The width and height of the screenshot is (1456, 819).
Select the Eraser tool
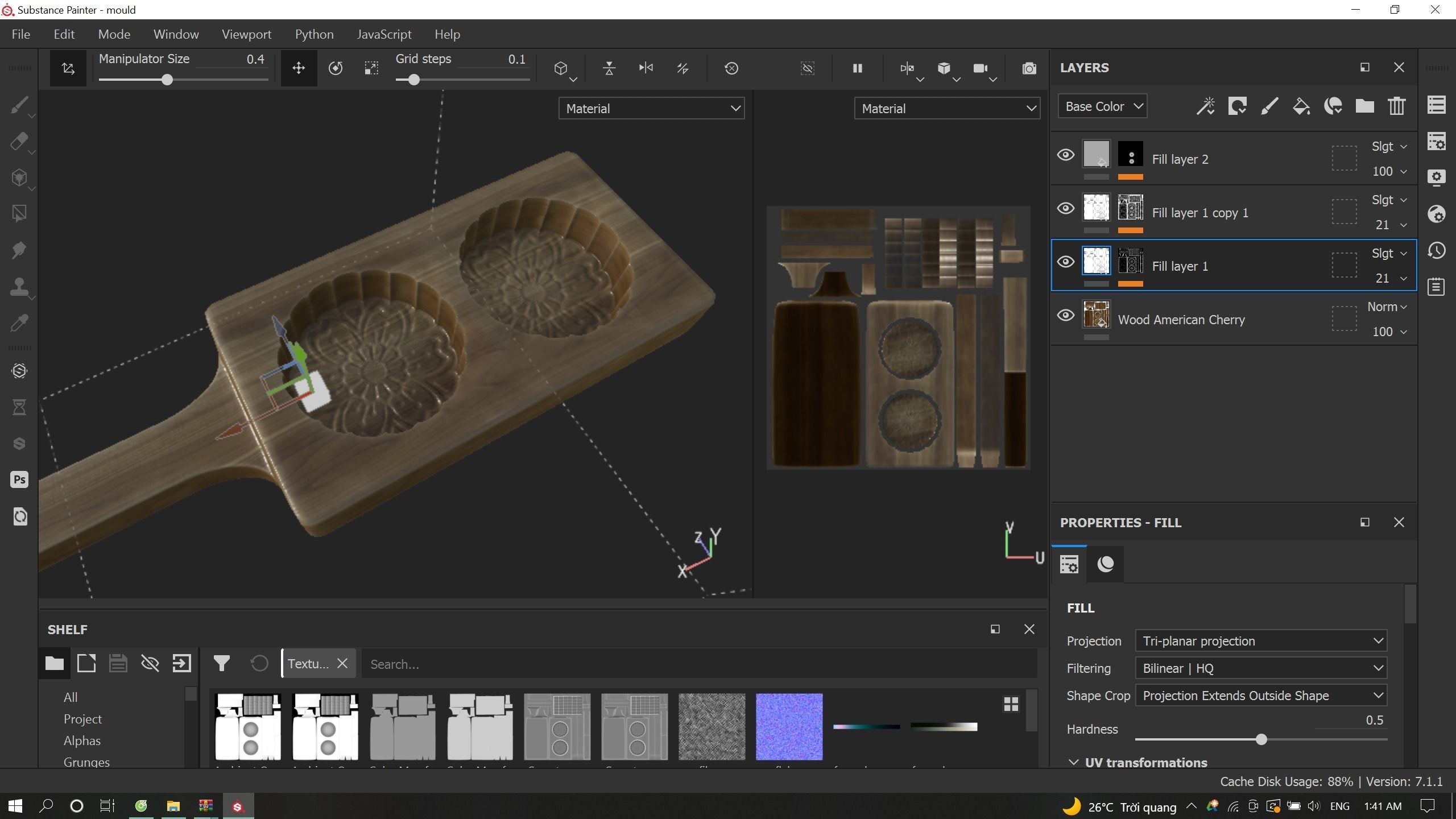(19, 142)
